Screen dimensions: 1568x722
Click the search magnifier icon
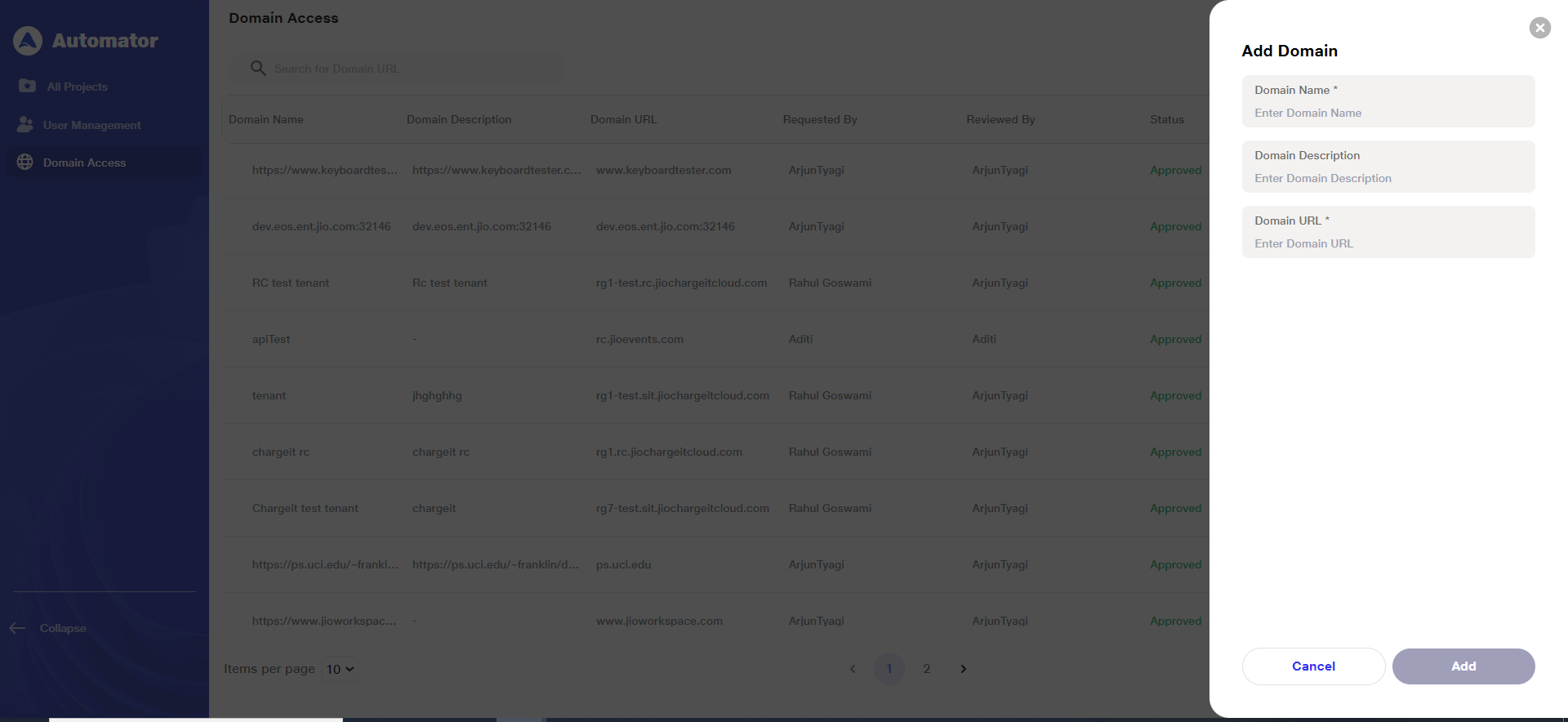coord(258,69)
